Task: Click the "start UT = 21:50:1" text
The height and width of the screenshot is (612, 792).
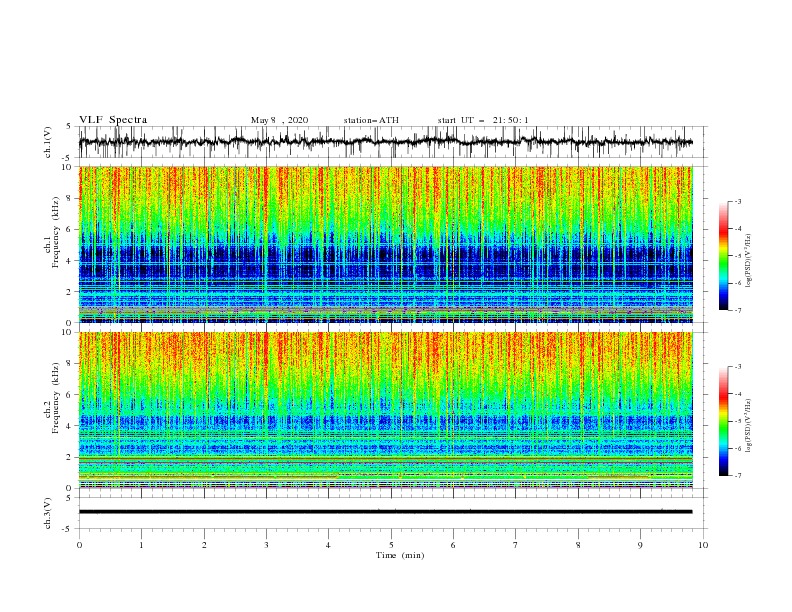Action: pyautogui.click(x=483, y=120)
